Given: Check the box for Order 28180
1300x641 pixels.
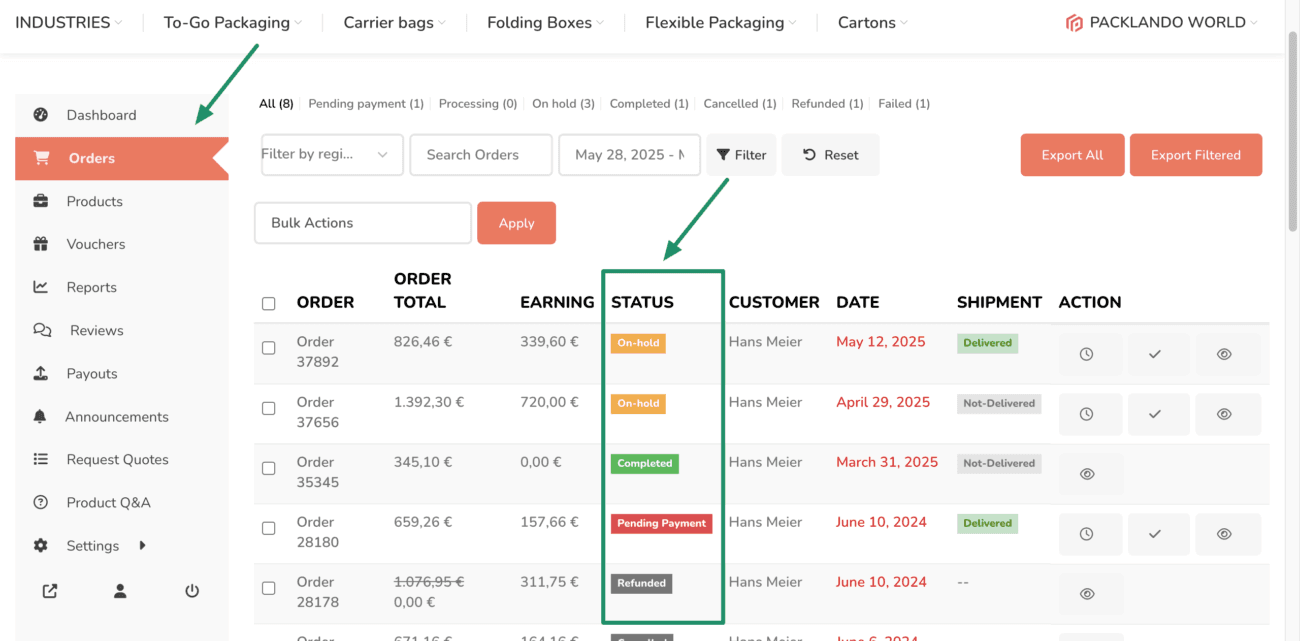Looking at the screenshot, I should click(x=268, y=528).
